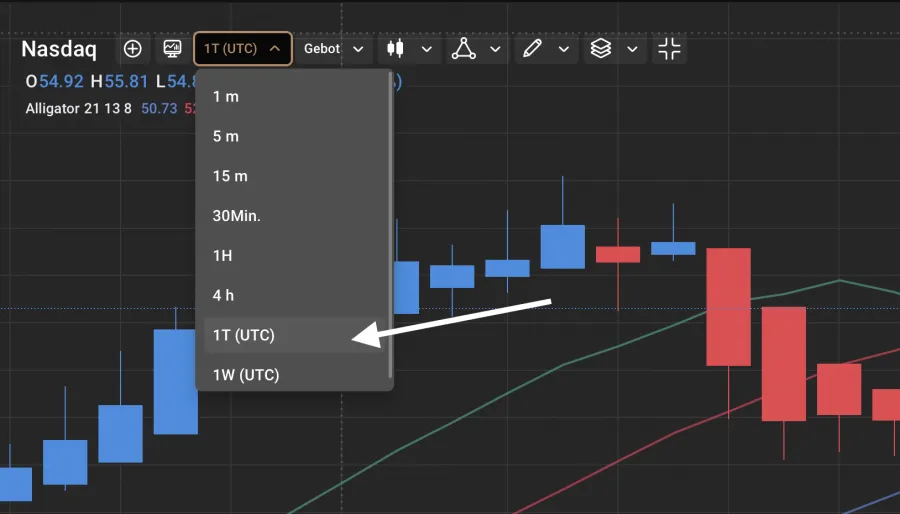This screenshot has height=514, width=900.
Task: Choose the 1 m timeframe
Action: tap(294, 96)
